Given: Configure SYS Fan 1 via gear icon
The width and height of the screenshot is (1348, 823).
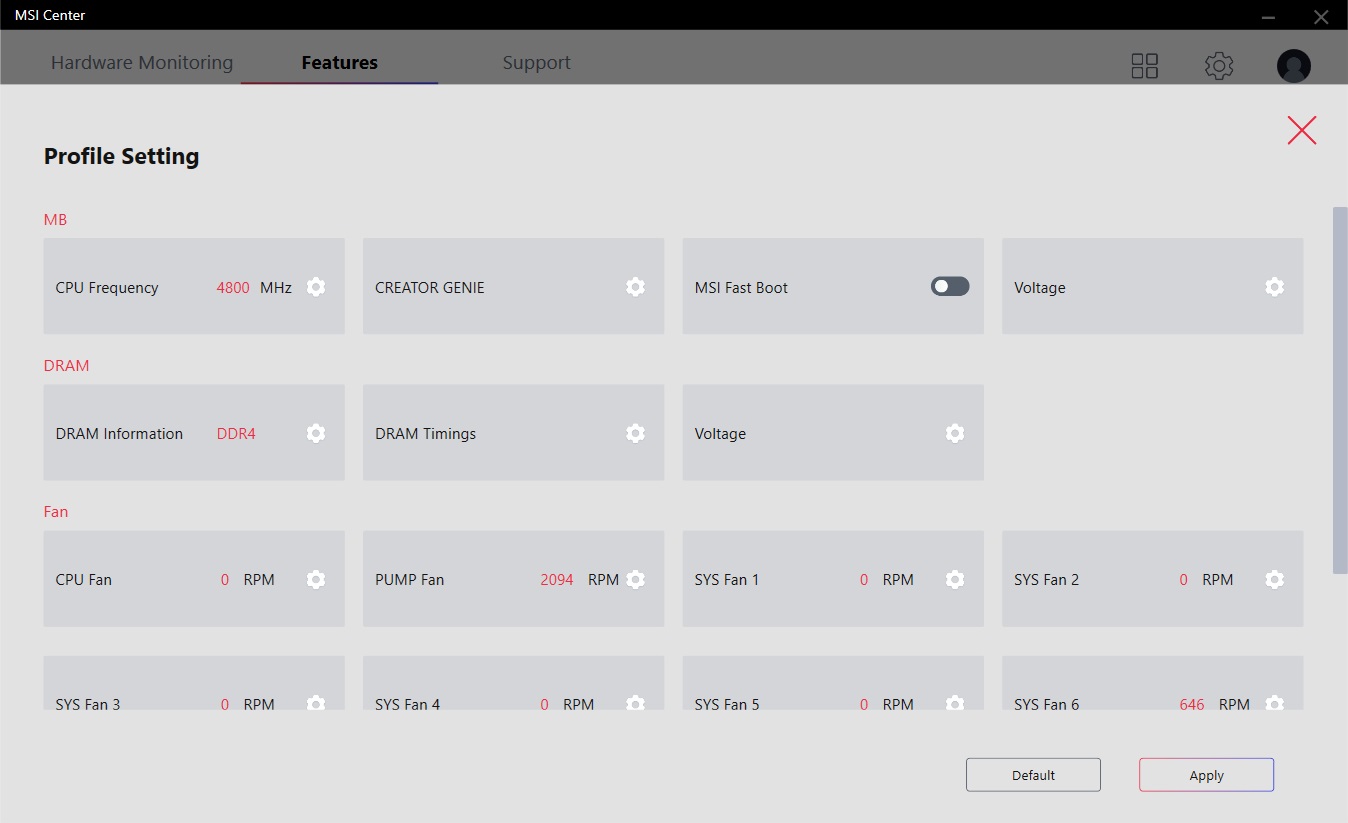Looking at the screenshot, I should pos(955,579).
